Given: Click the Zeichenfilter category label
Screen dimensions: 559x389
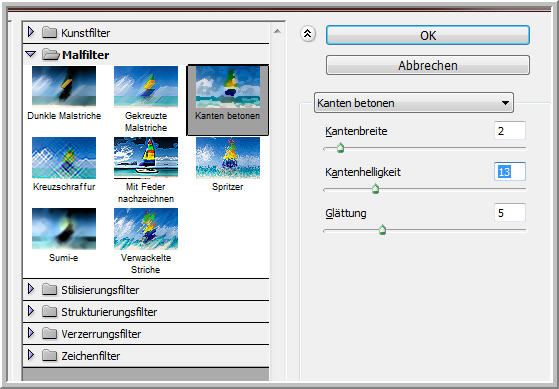Looking at the screenshot, I should [91, 356].
